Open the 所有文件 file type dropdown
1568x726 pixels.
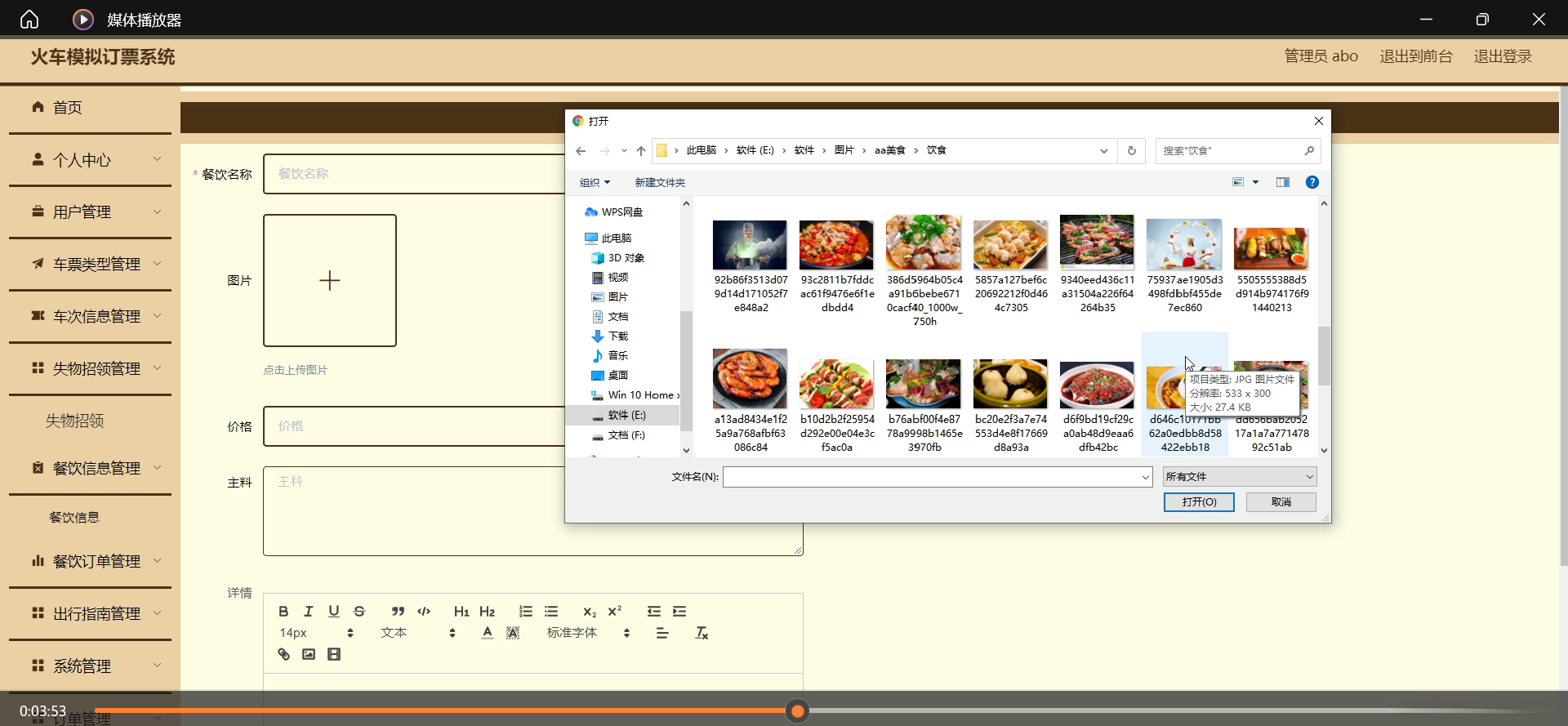pyautogui.click(x=1240, y=477)
